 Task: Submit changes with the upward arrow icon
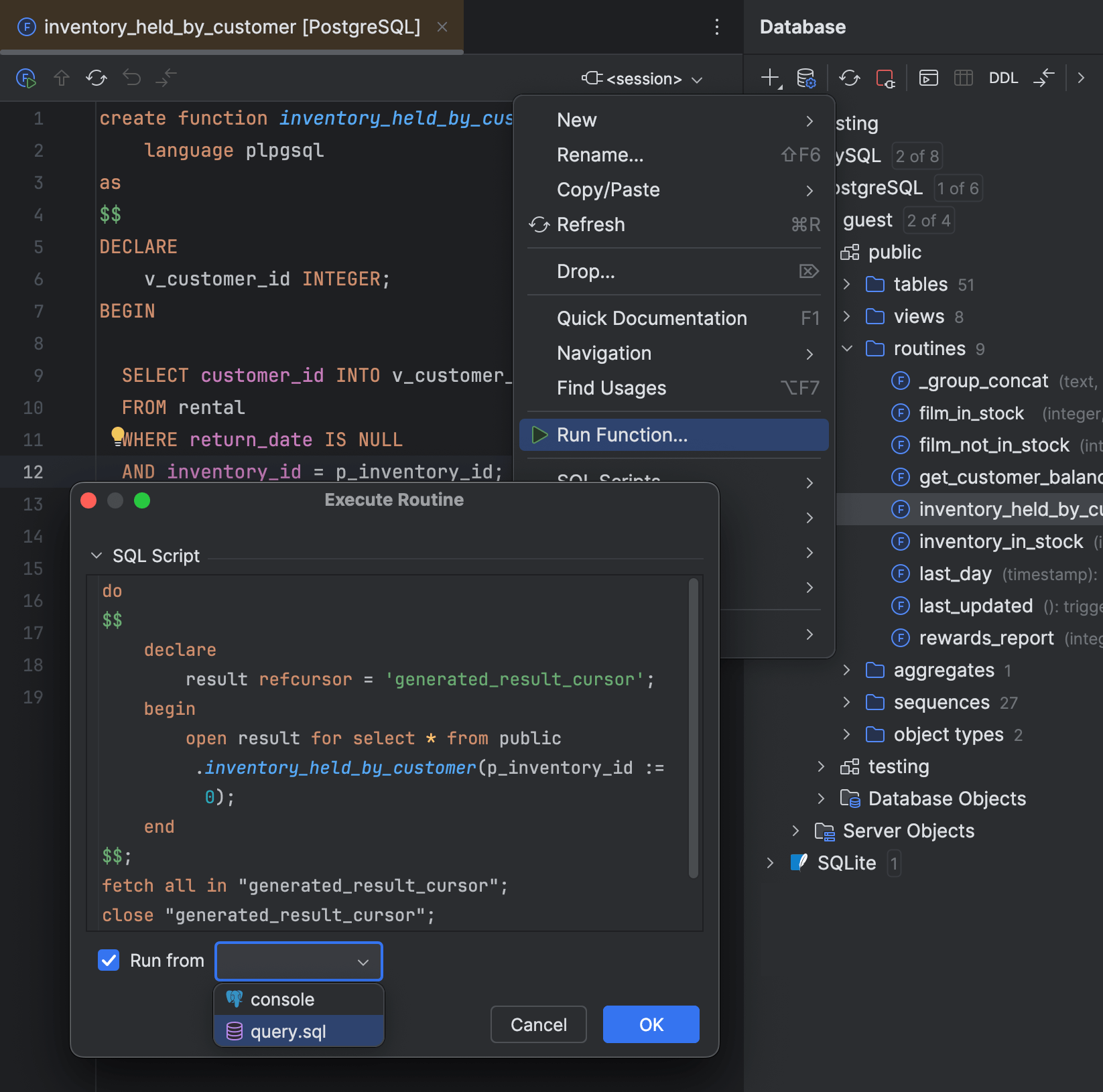(x=61, y=78)
